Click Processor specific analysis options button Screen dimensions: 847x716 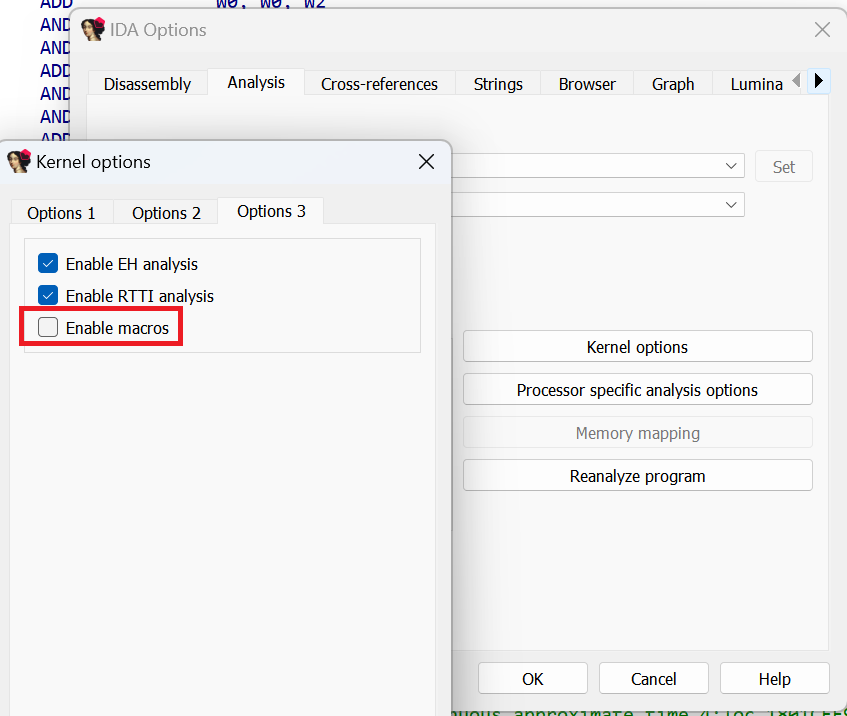point(637,390)
